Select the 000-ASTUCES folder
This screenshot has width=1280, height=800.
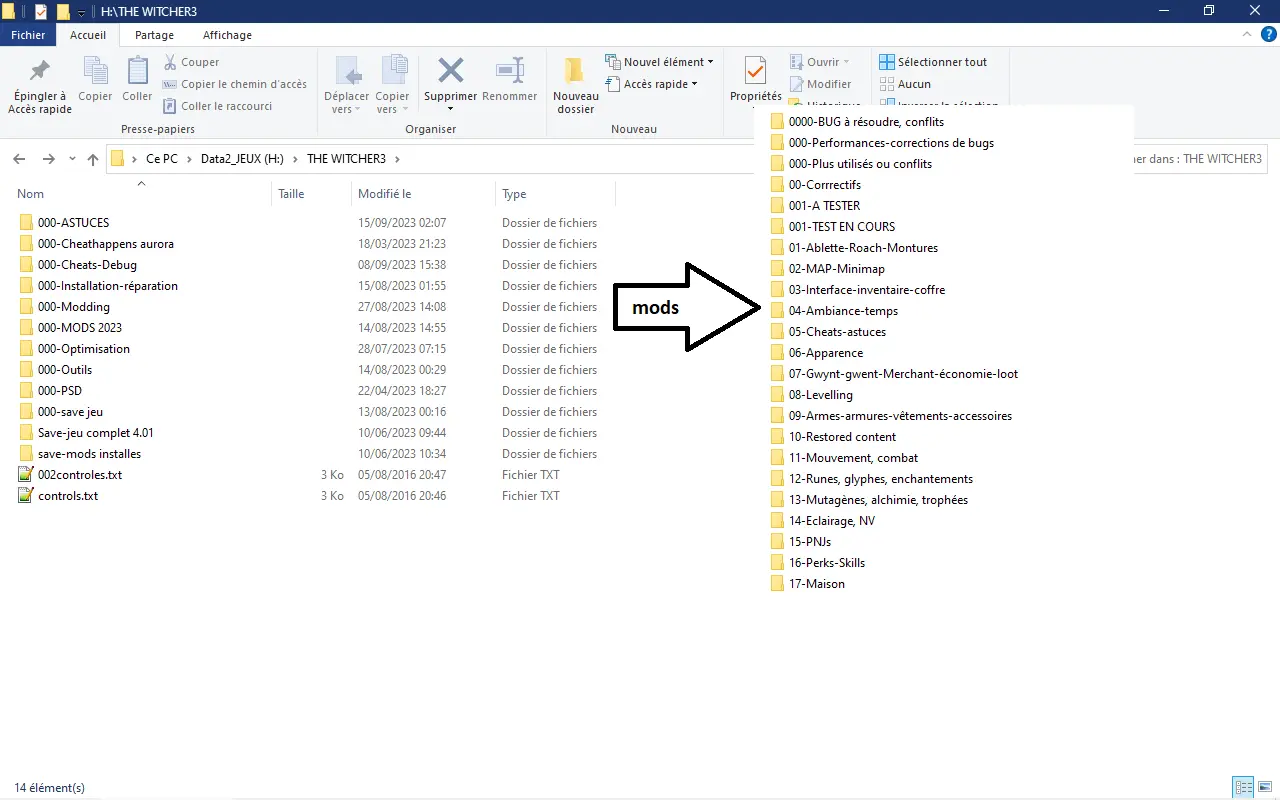pyautogui.click(x=73, y=223)
